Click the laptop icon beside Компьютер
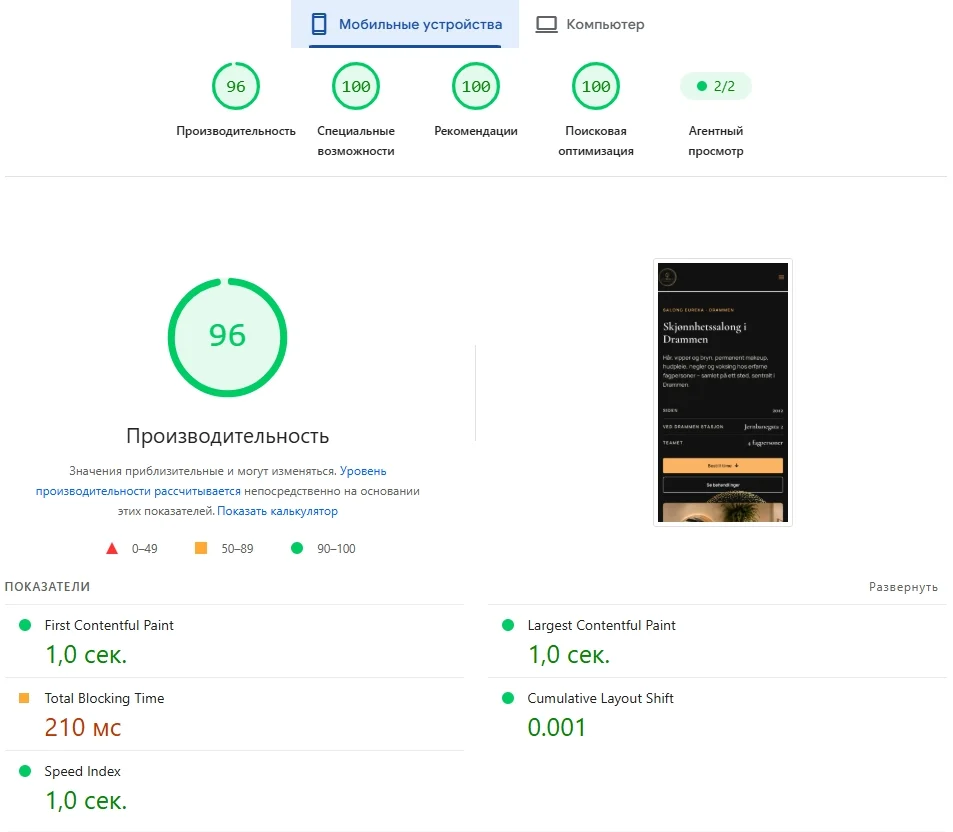This screenshot has height=832, width=953. point(546,24)
